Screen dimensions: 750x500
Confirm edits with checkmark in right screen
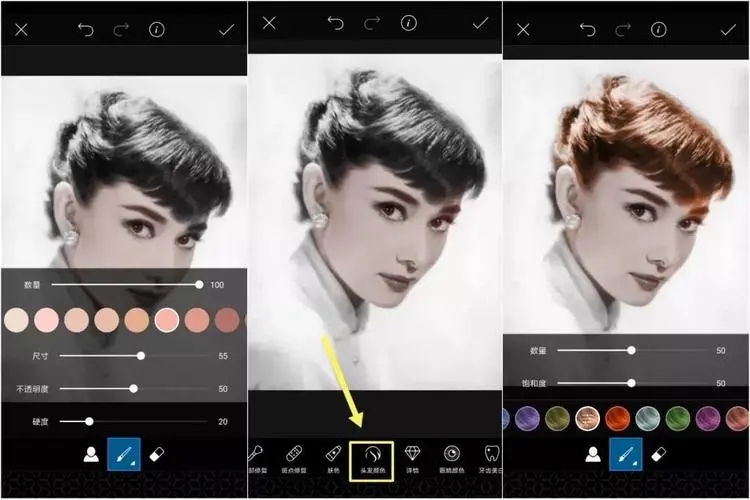[728, 30]
